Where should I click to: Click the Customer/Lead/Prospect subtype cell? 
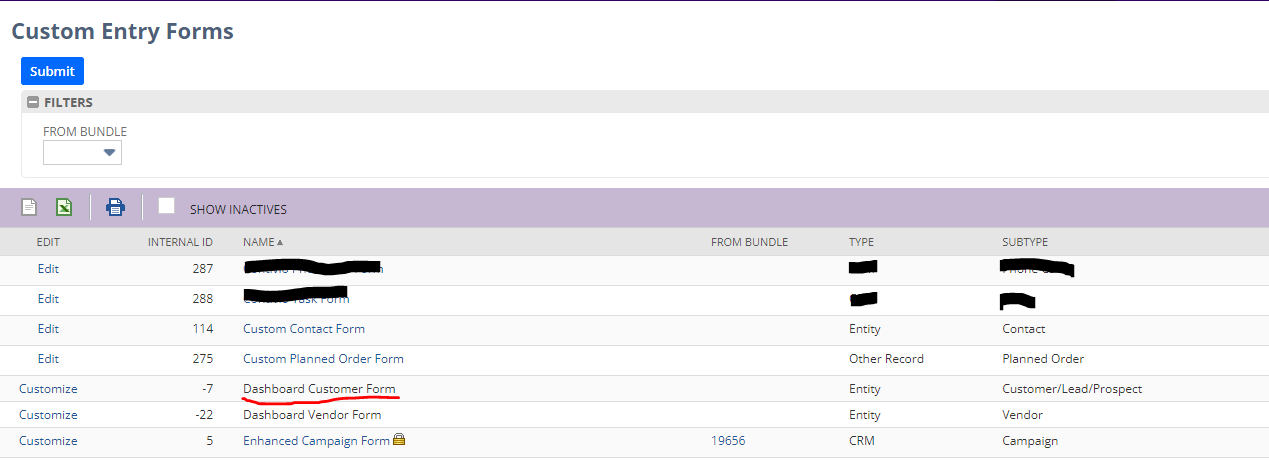(1072, 389)
